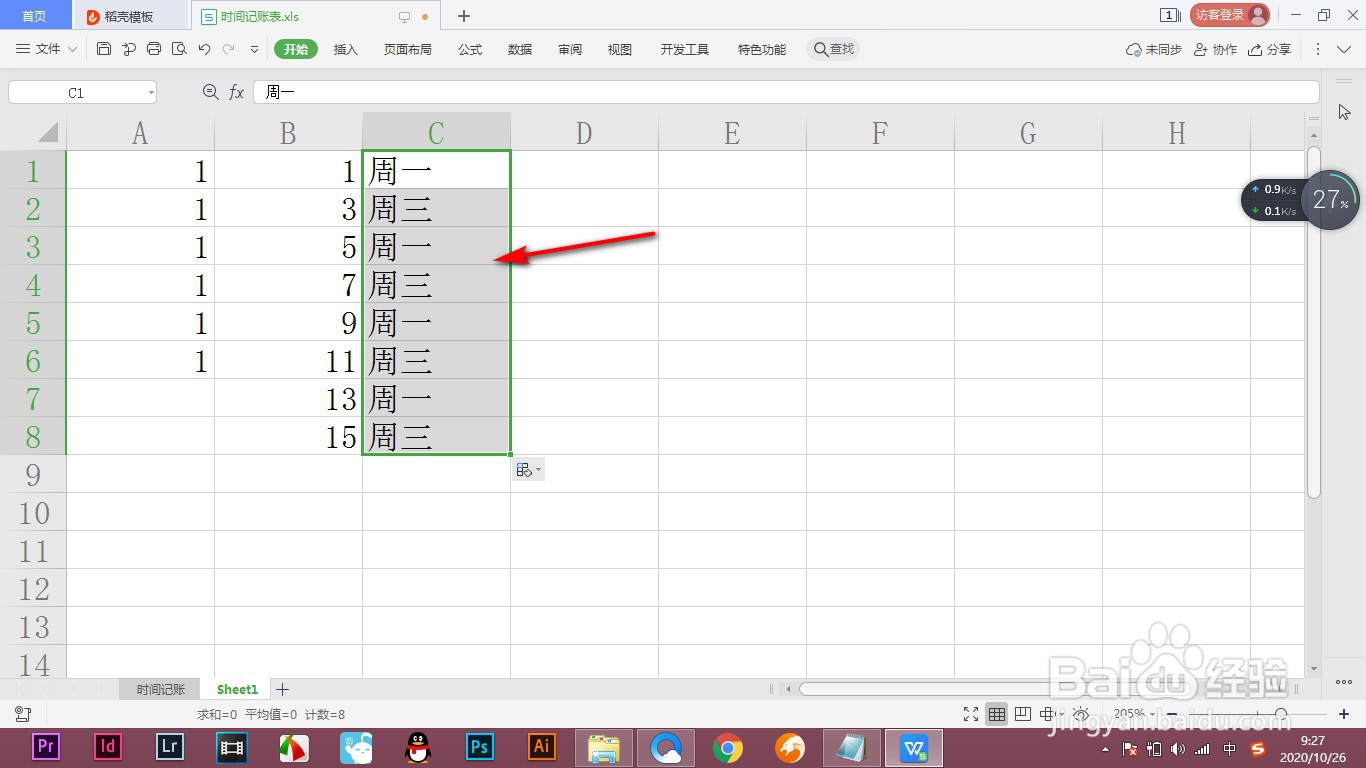
Task: Click the fx insert function icon
Action: click(237, 92)
